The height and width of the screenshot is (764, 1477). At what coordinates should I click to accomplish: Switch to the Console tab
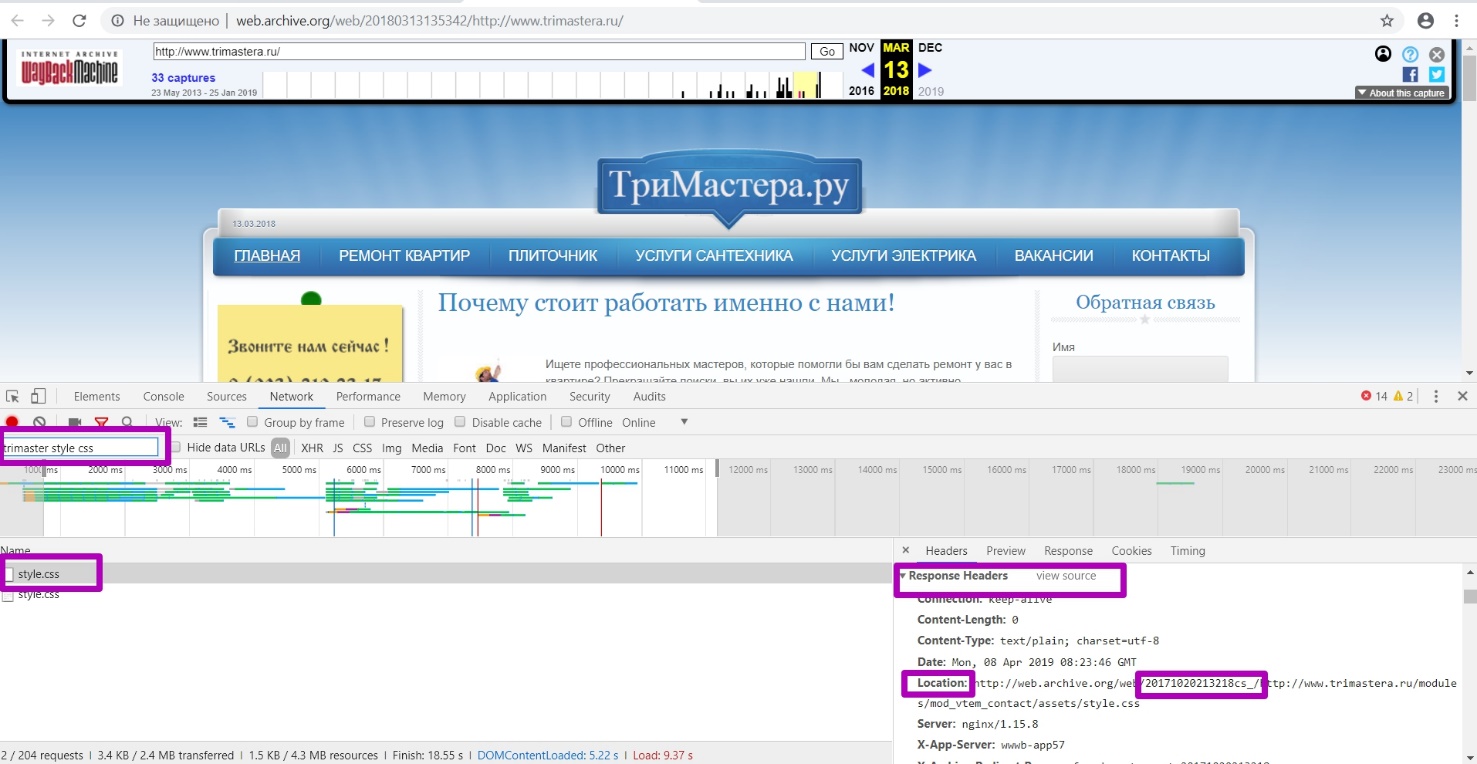pos(164,396)
